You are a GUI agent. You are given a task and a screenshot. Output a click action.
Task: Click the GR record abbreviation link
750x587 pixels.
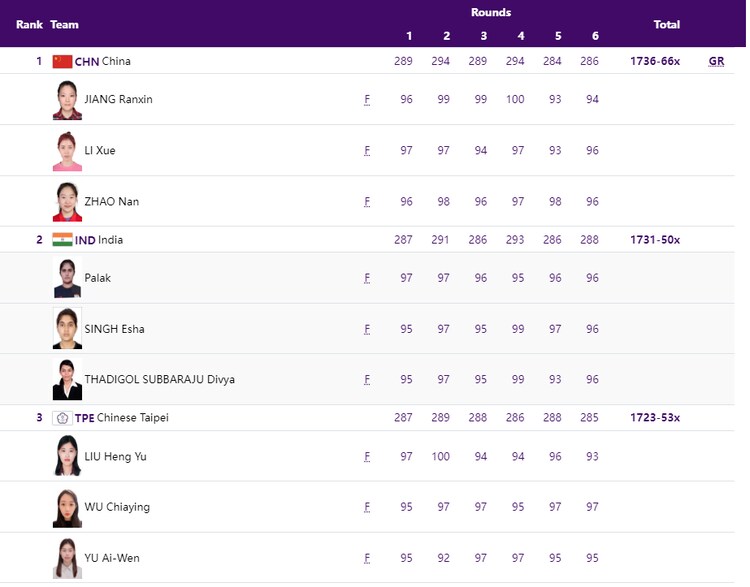point(716,61)
